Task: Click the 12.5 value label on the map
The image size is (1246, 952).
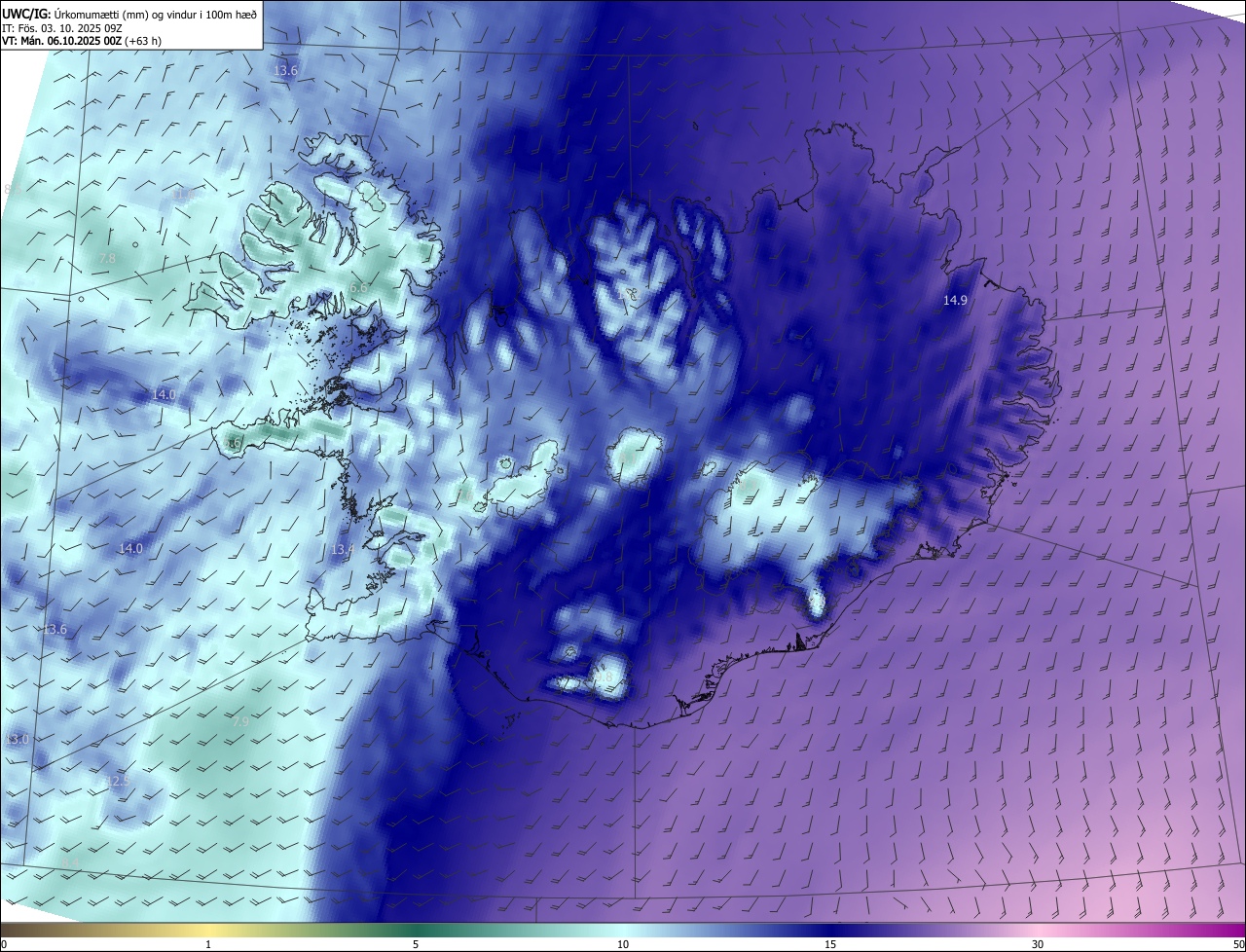Action: pyautogui.click(x=118, y=782)
